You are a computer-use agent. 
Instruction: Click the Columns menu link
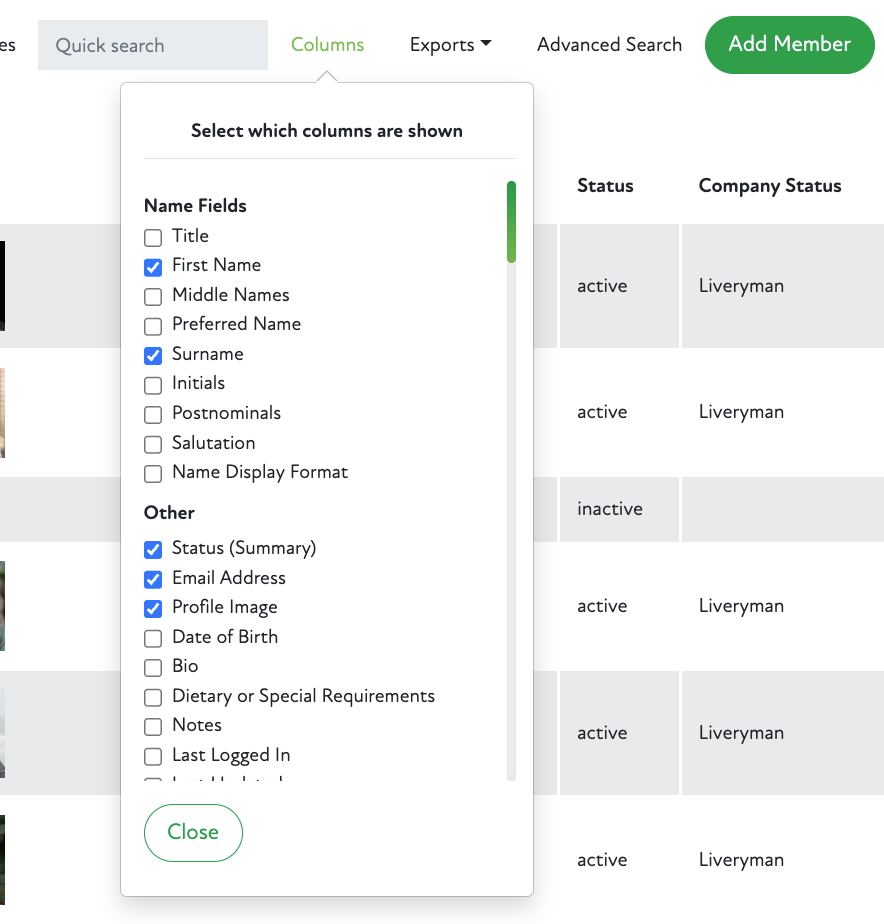pyautogui.click(x=327, y=45)
